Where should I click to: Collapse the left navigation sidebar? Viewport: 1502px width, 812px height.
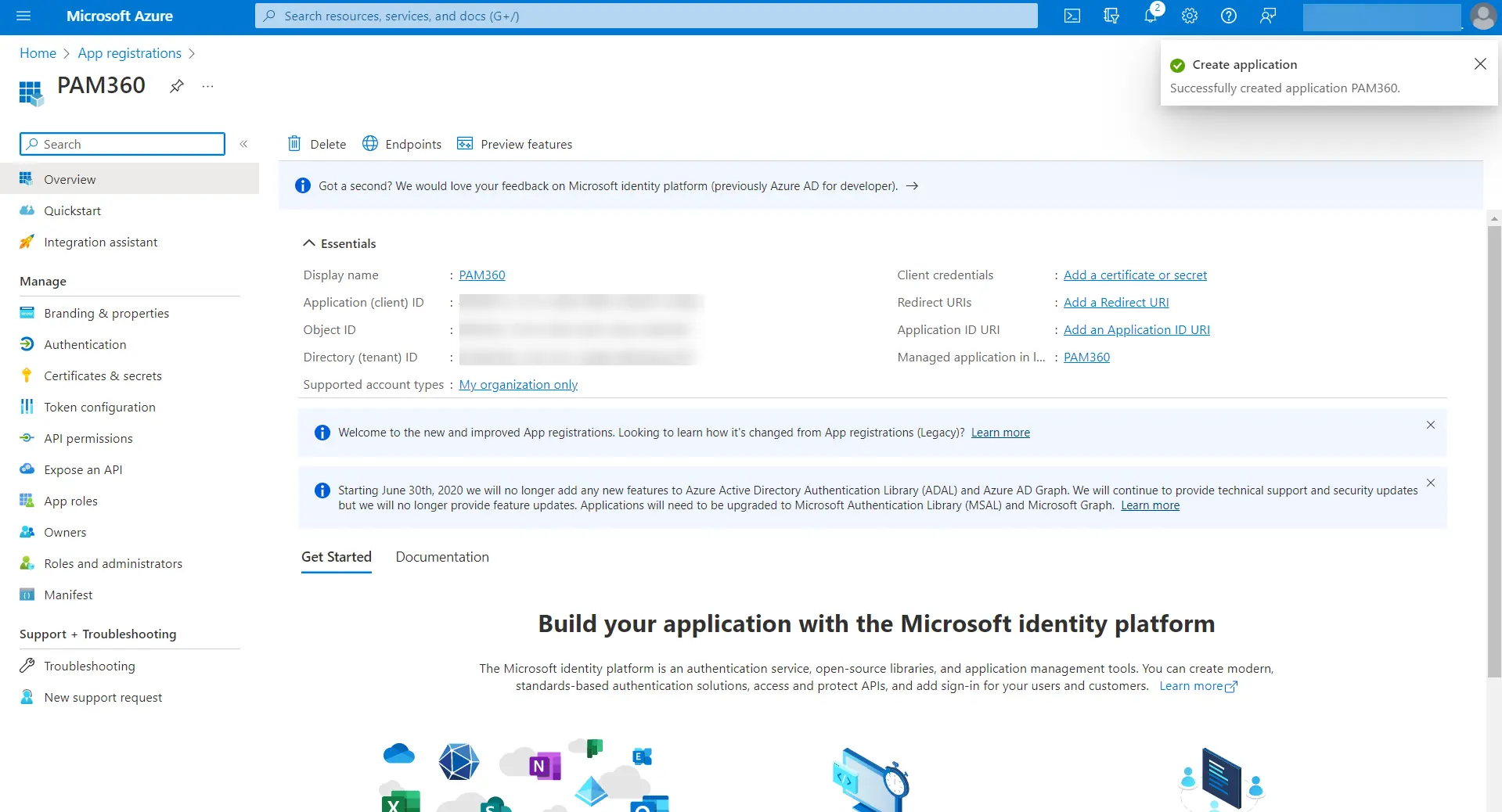tap(243, 144)
